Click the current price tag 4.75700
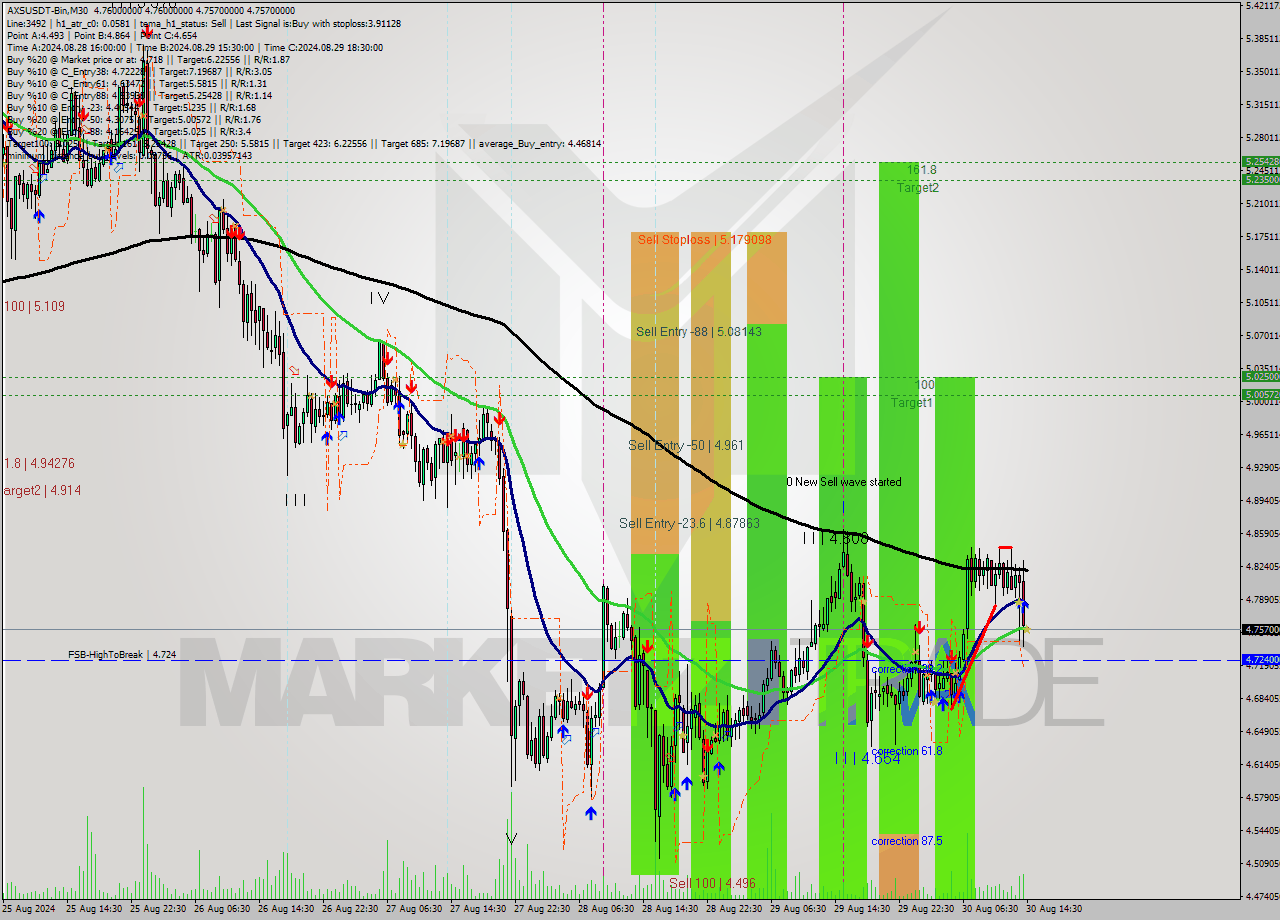 1260,630
